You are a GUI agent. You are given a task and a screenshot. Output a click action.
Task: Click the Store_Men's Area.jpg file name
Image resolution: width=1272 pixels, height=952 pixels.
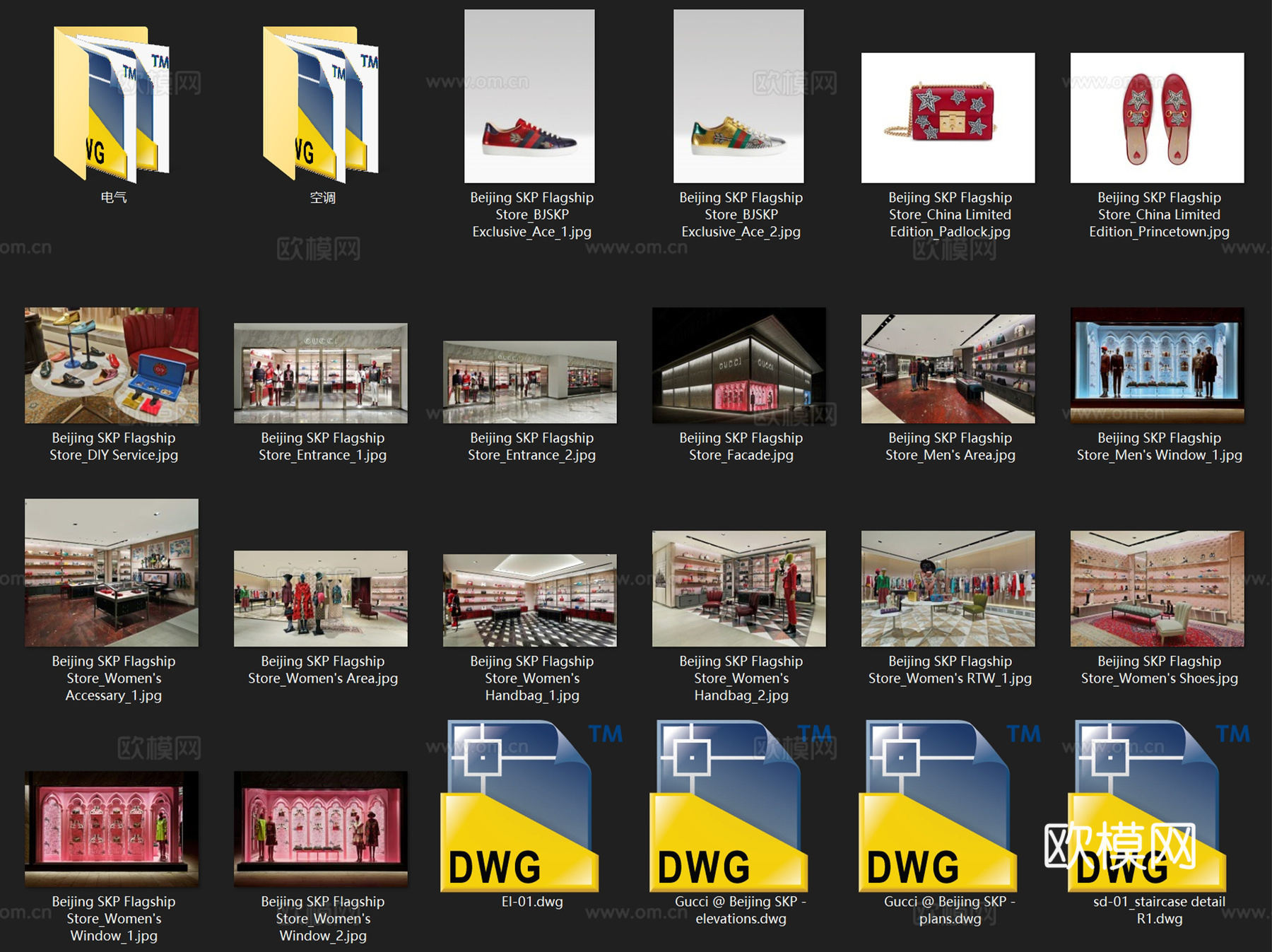[950, 447]
